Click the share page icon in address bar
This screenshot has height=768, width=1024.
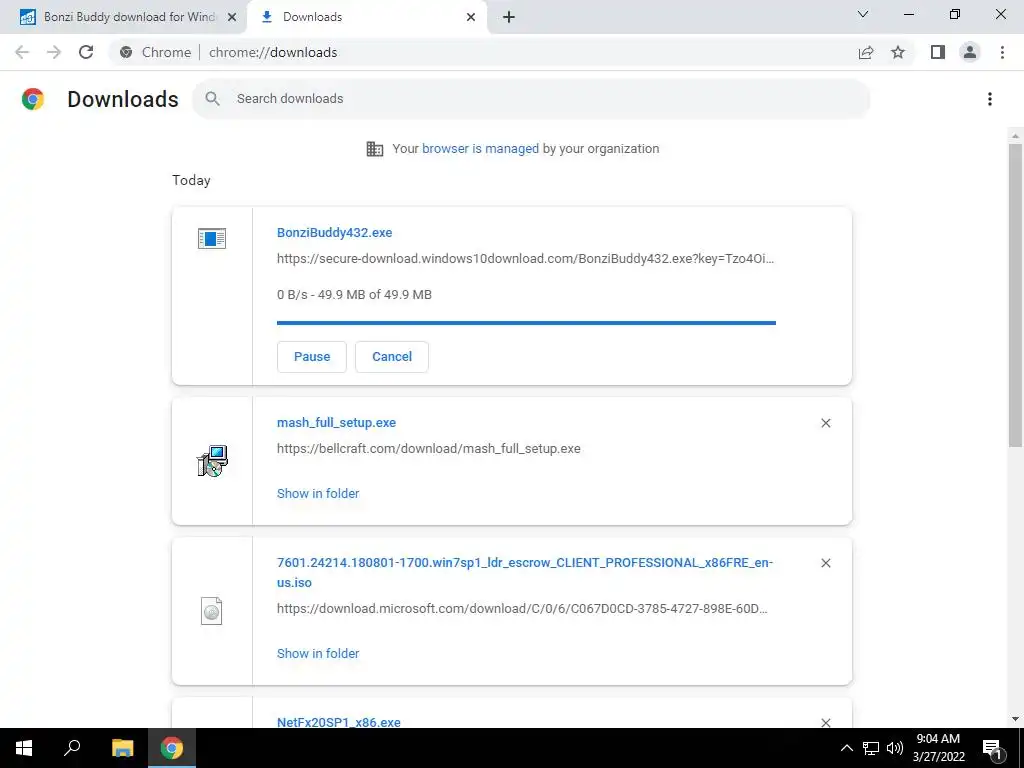point(866,52)
